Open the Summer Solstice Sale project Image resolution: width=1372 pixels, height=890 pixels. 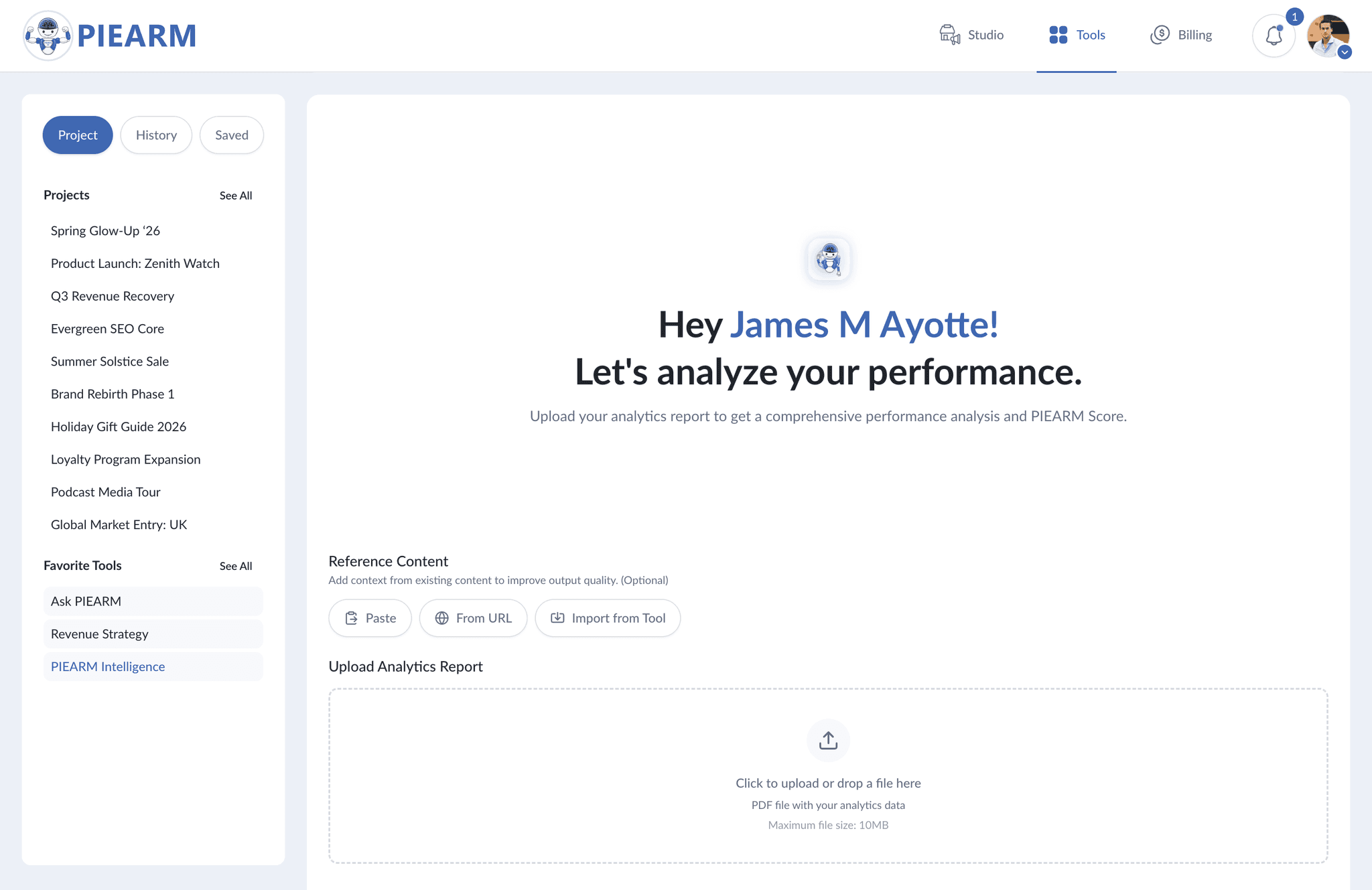tap(110, 362)
